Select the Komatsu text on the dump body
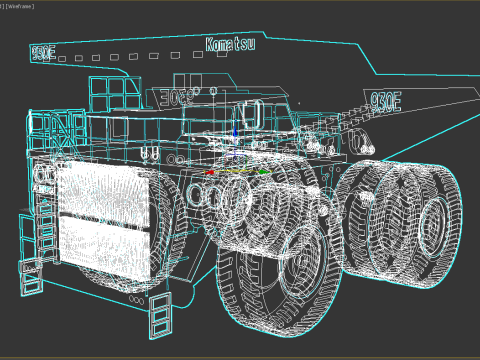 coord(230,44)
